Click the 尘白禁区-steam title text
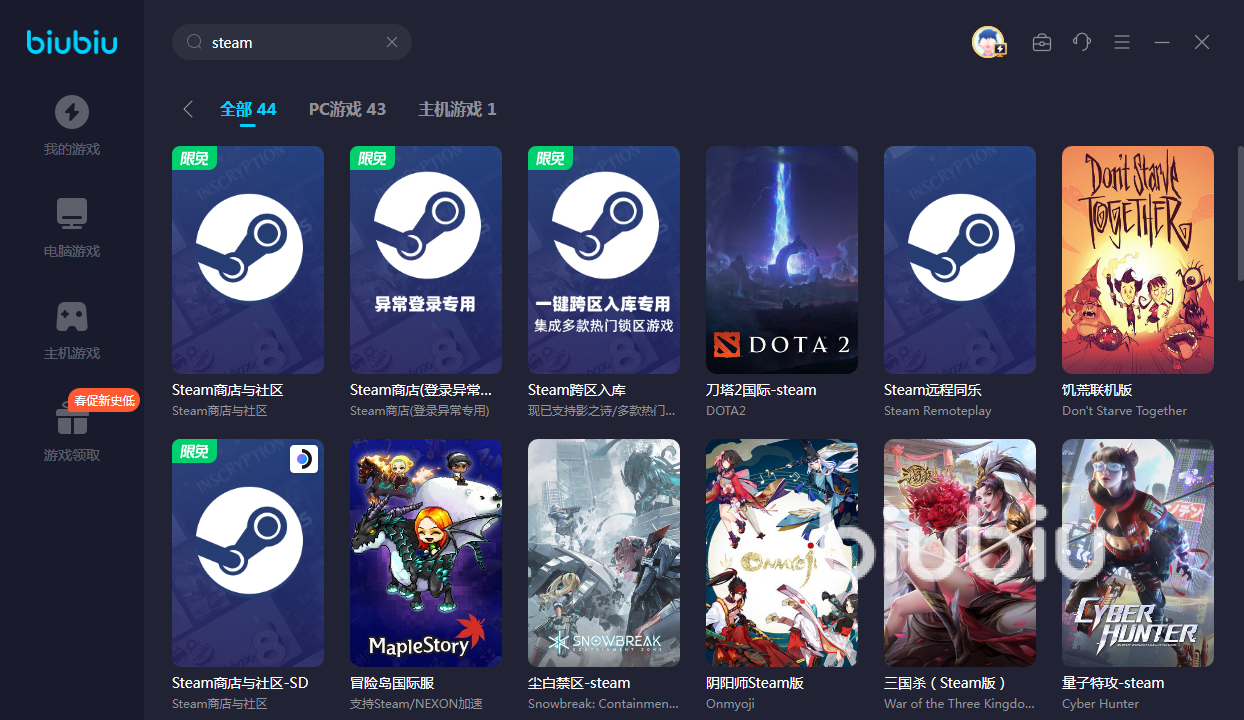Viewport: 1244px width, 720px height. pyautogui.click(x=579, y=683)
